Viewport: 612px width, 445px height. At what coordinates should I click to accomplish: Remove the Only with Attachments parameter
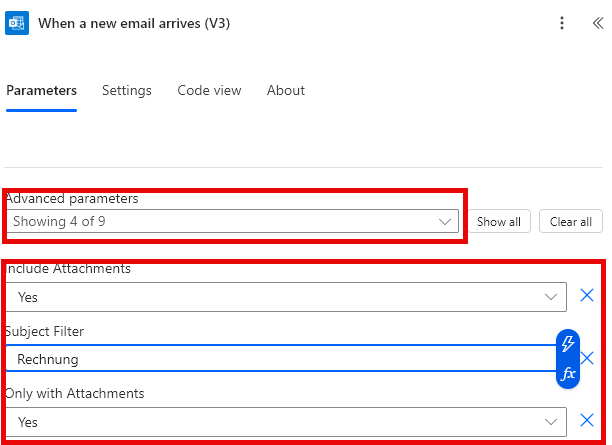pos(587,421)
